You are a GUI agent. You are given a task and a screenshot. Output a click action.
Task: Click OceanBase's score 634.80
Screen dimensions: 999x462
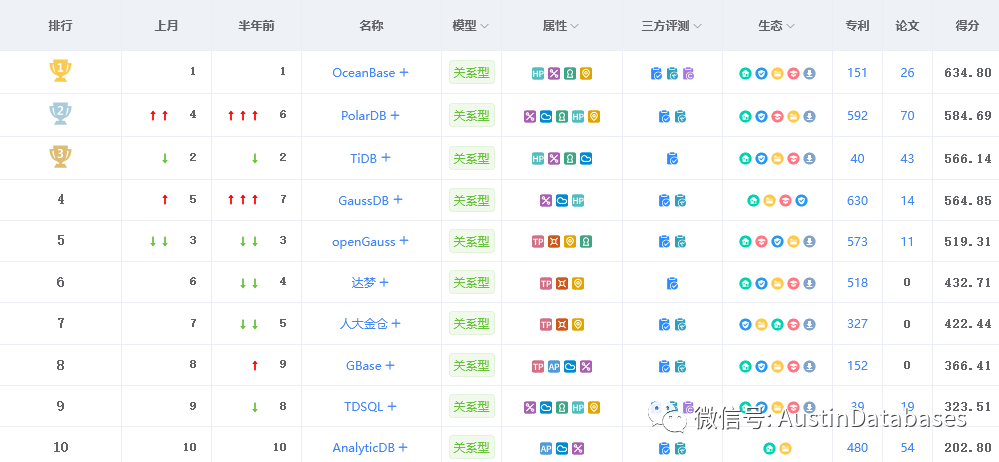(968, 73)
